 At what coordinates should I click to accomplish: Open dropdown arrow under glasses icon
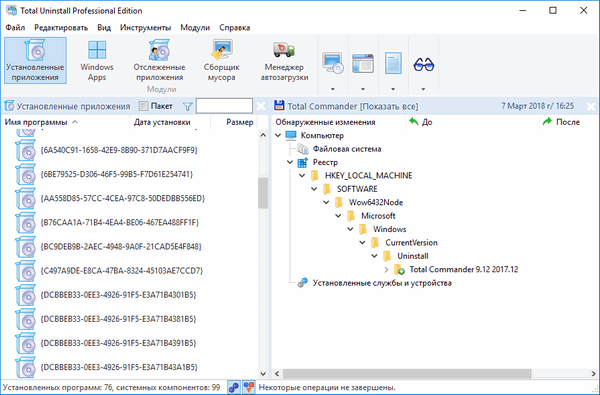(x=423, y=89)
